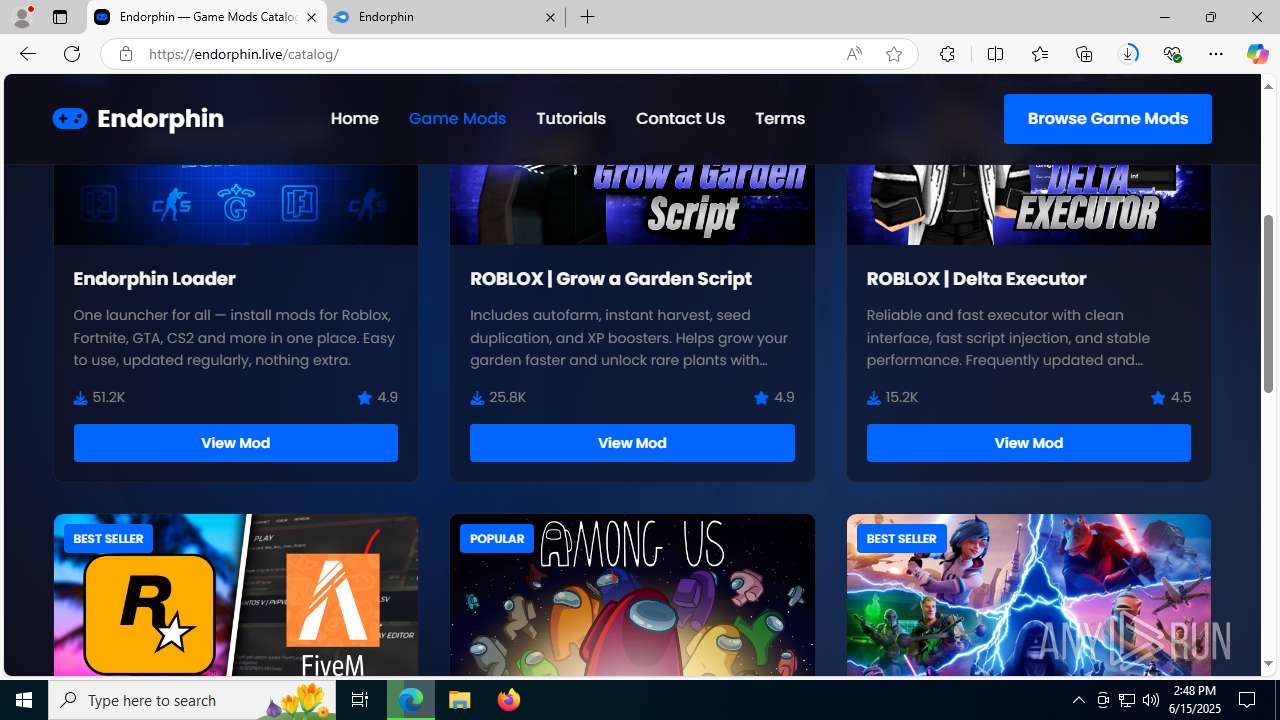Click the Endorphin brand name
Image resolution: width=1280 pixels, height=720 pixels.
160,119
